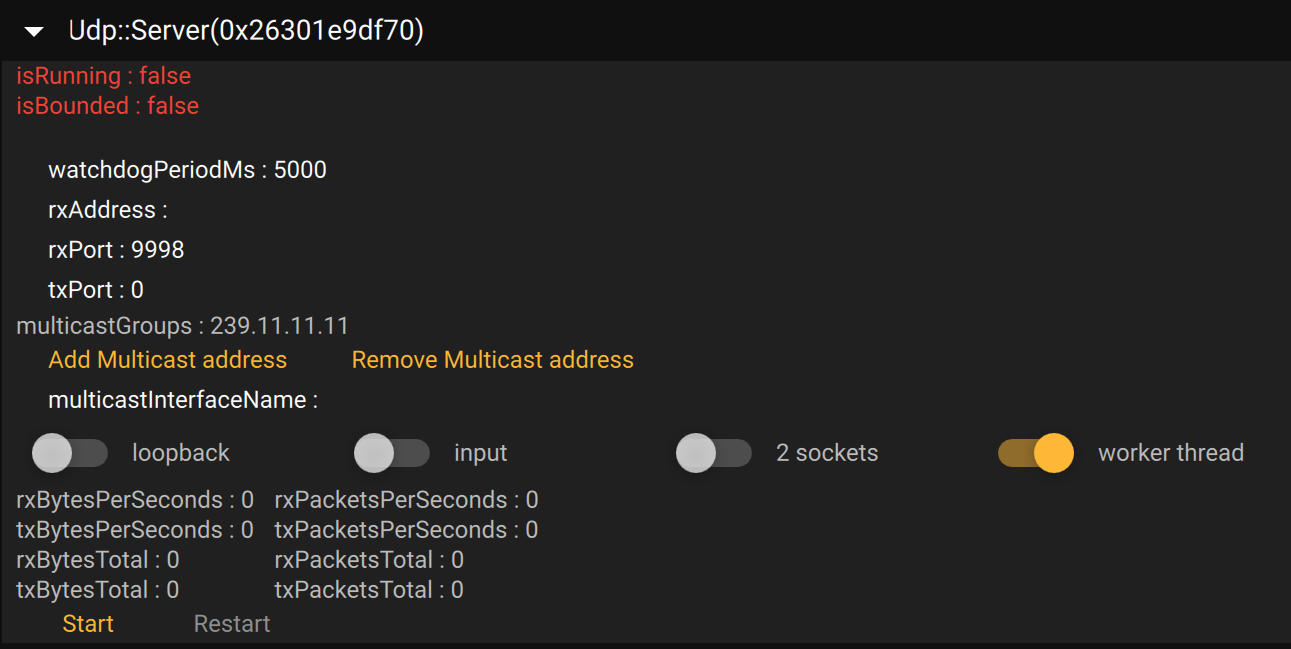Enable the input switch
Viewport: 1291px width, 649px height.
point(392,453)
